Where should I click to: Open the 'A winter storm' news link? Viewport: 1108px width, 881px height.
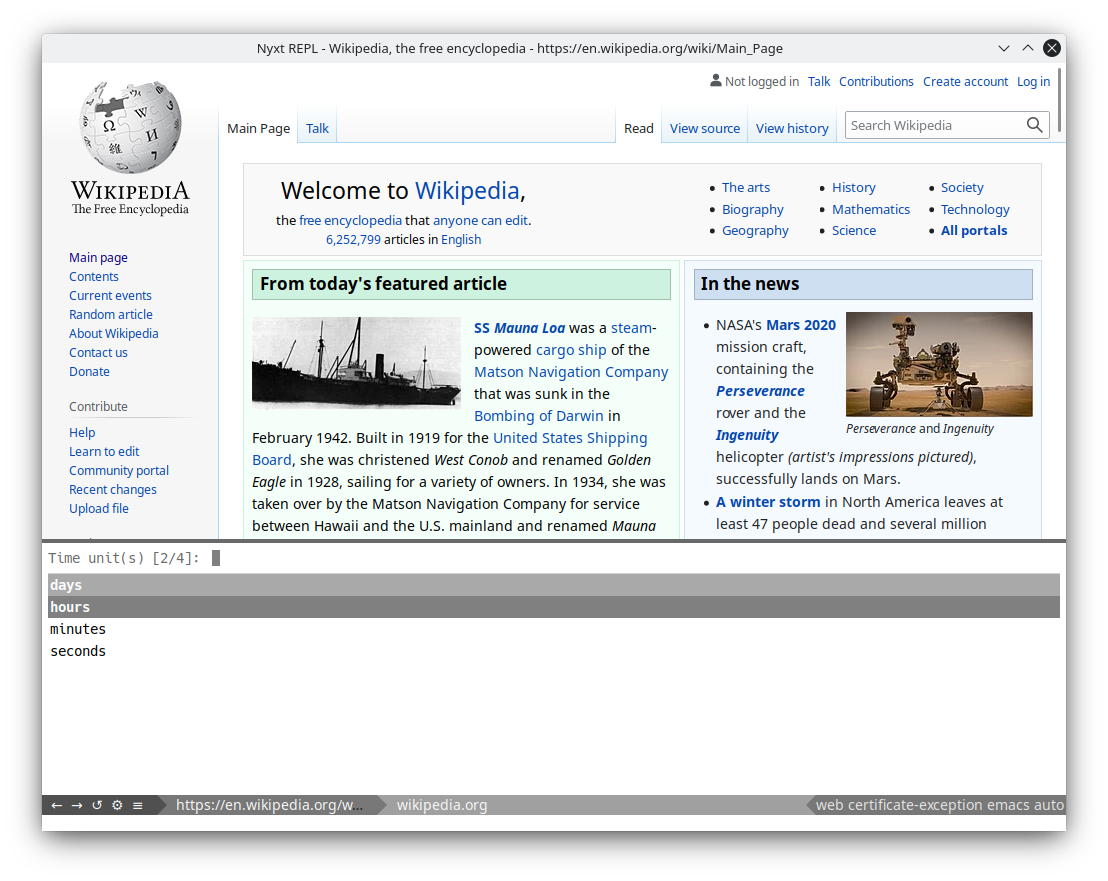point(768,502)
